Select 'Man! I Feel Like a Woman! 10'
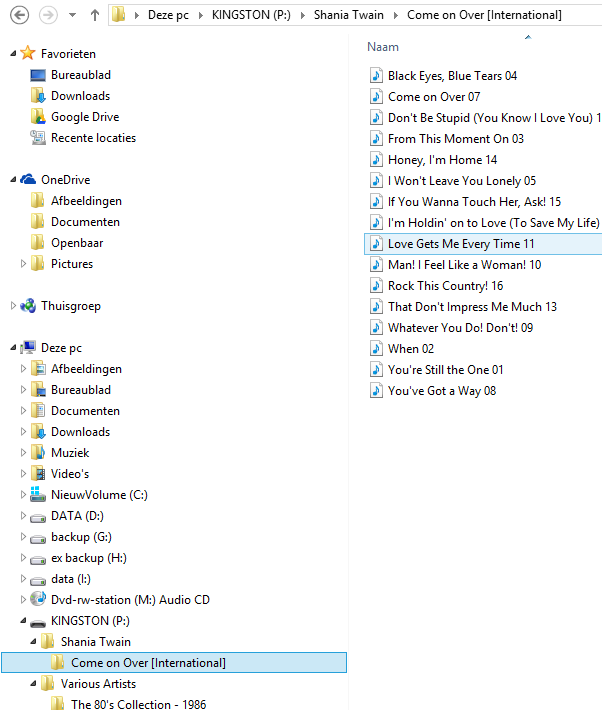Viewport: 602px width, 710px height. pos(464,264)
